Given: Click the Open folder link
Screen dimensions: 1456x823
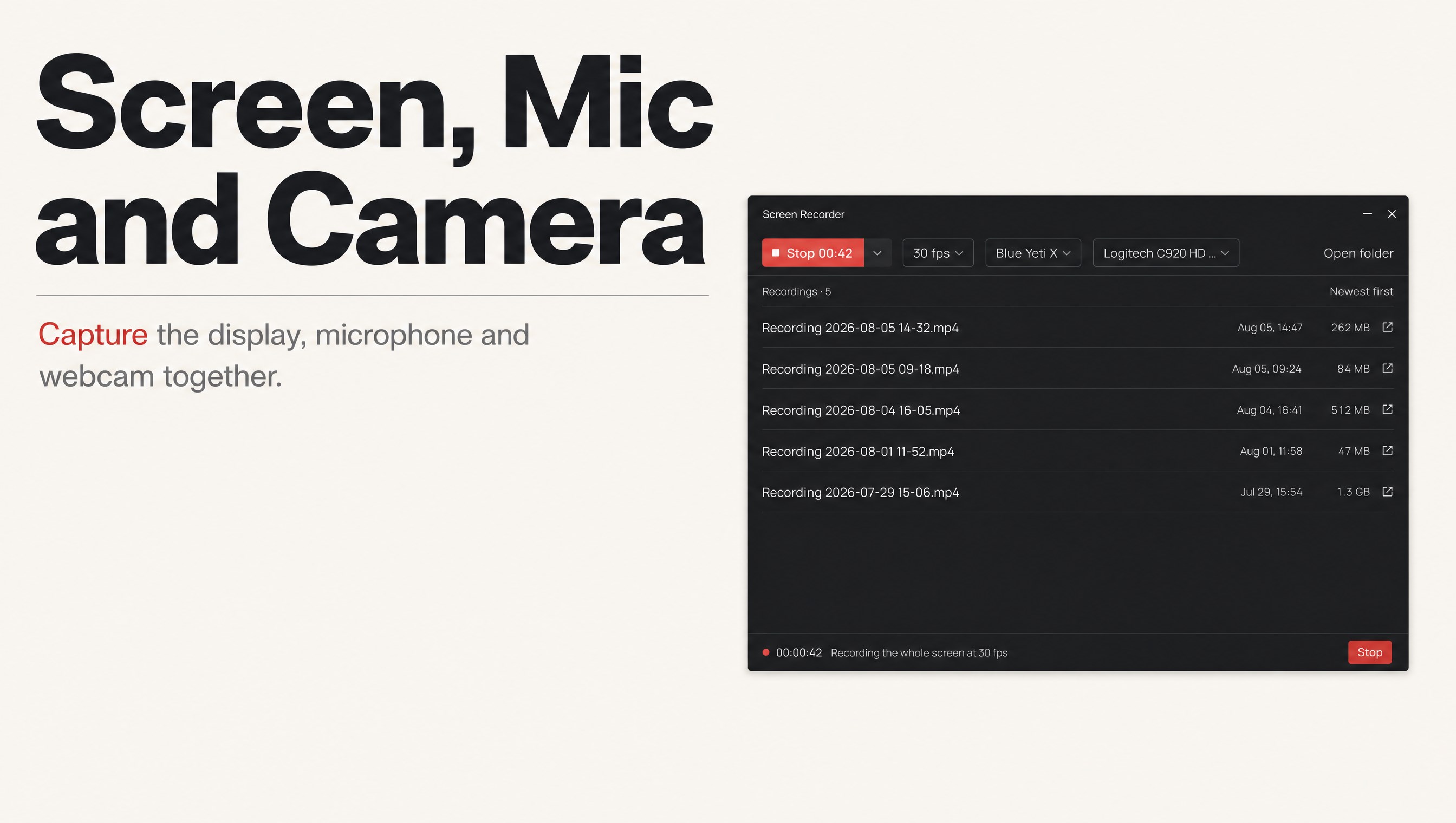Looking at the screenshot, I should [x=1358, y=253].
